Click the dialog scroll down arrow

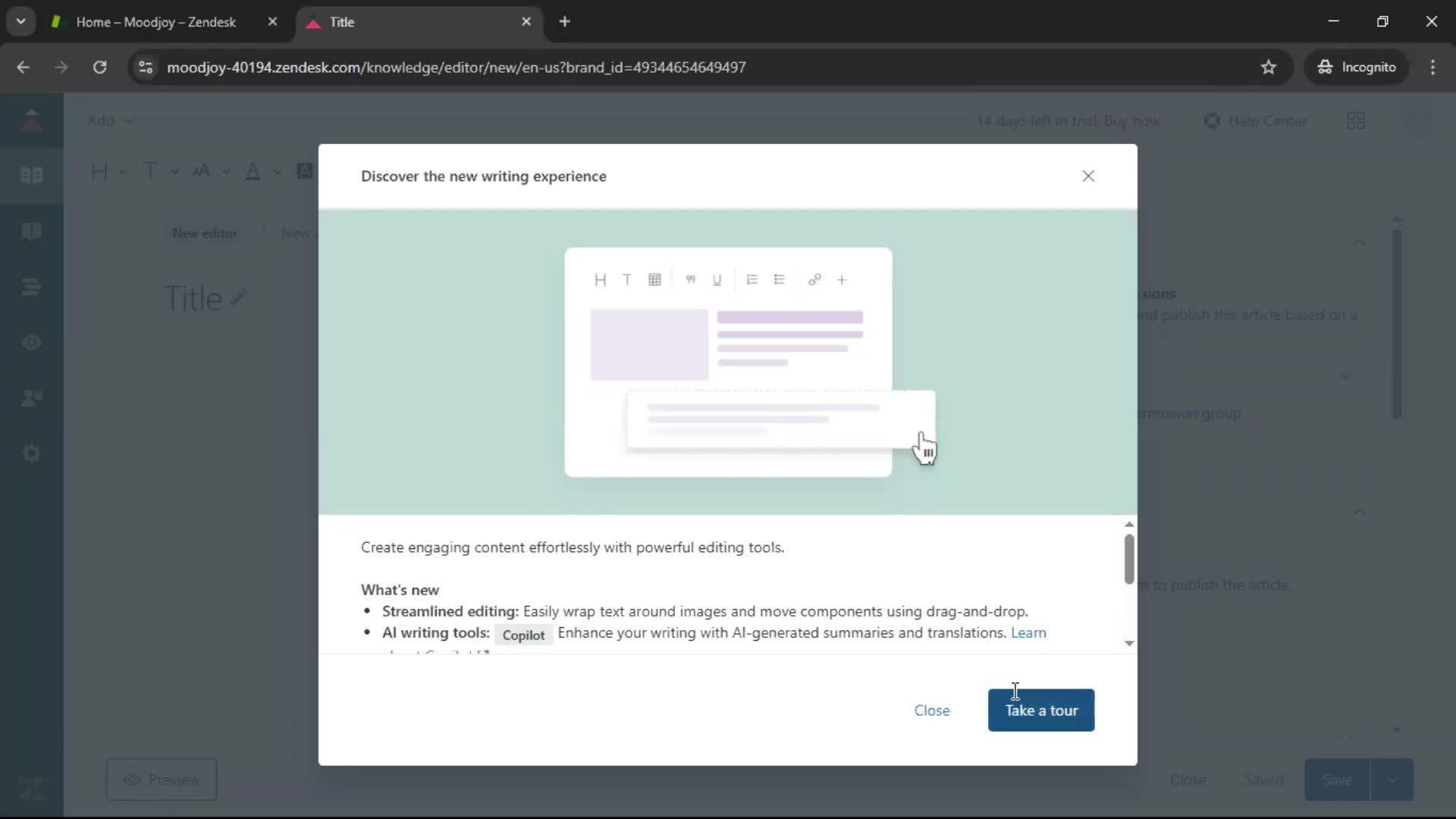coord(1129,643)
